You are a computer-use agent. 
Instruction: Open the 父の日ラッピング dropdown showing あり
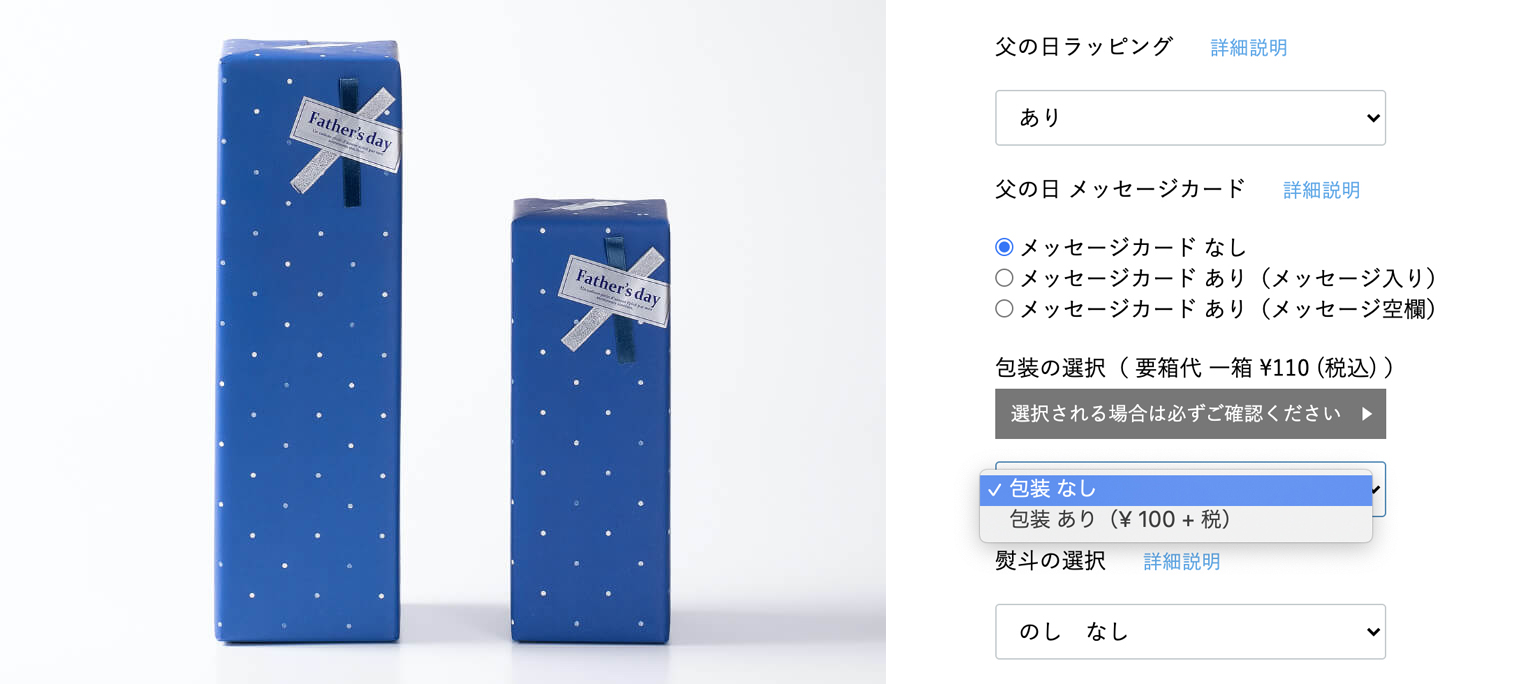(x=1190, y=118)
